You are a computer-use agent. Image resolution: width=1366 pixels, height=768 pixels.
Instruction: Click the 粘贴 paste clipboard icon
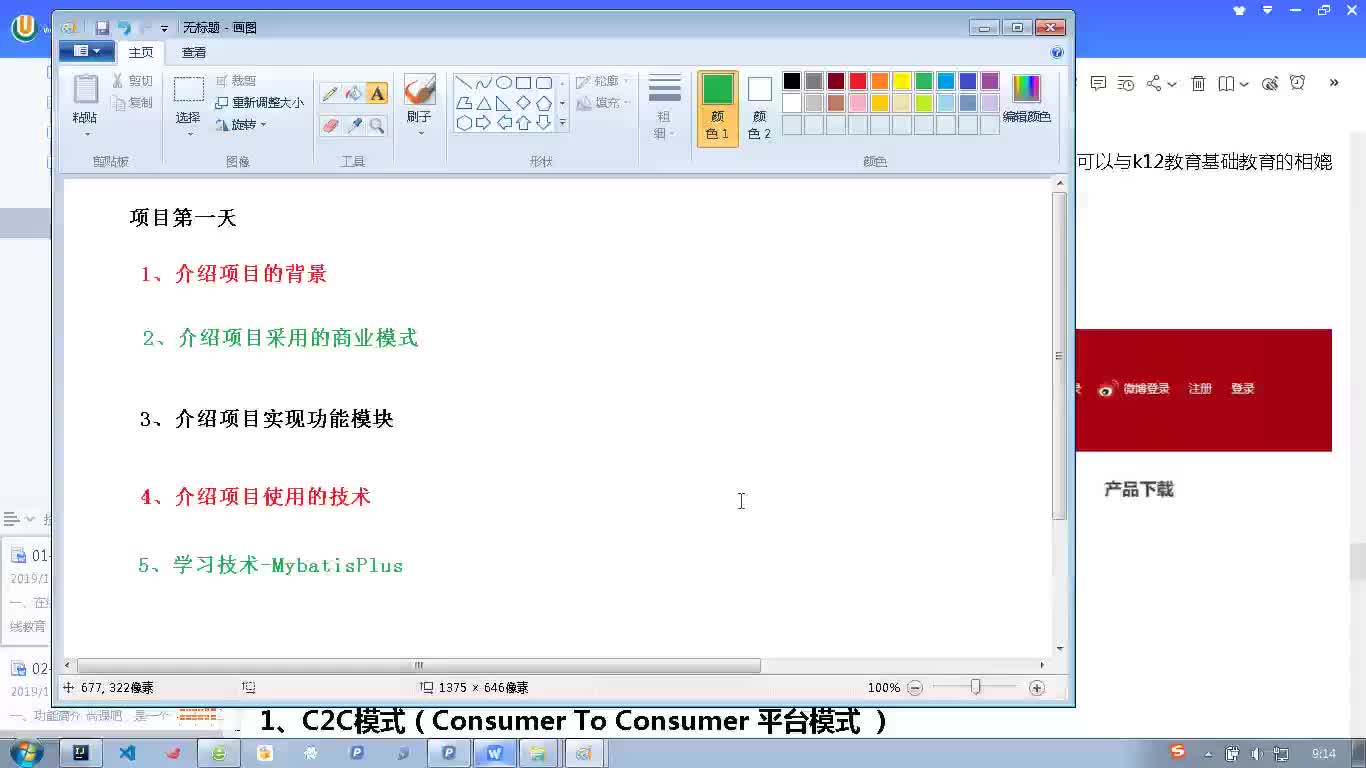click(86, 90)
